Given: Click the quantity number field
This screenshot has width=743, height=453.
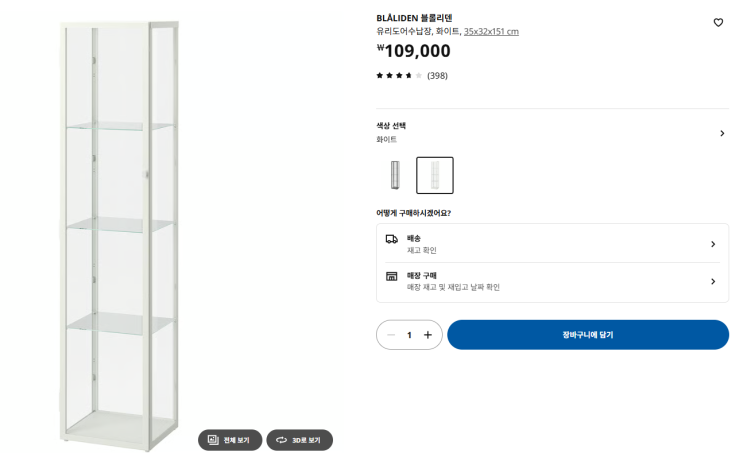Looking at the screenshot, I should (x=409, y=335).
